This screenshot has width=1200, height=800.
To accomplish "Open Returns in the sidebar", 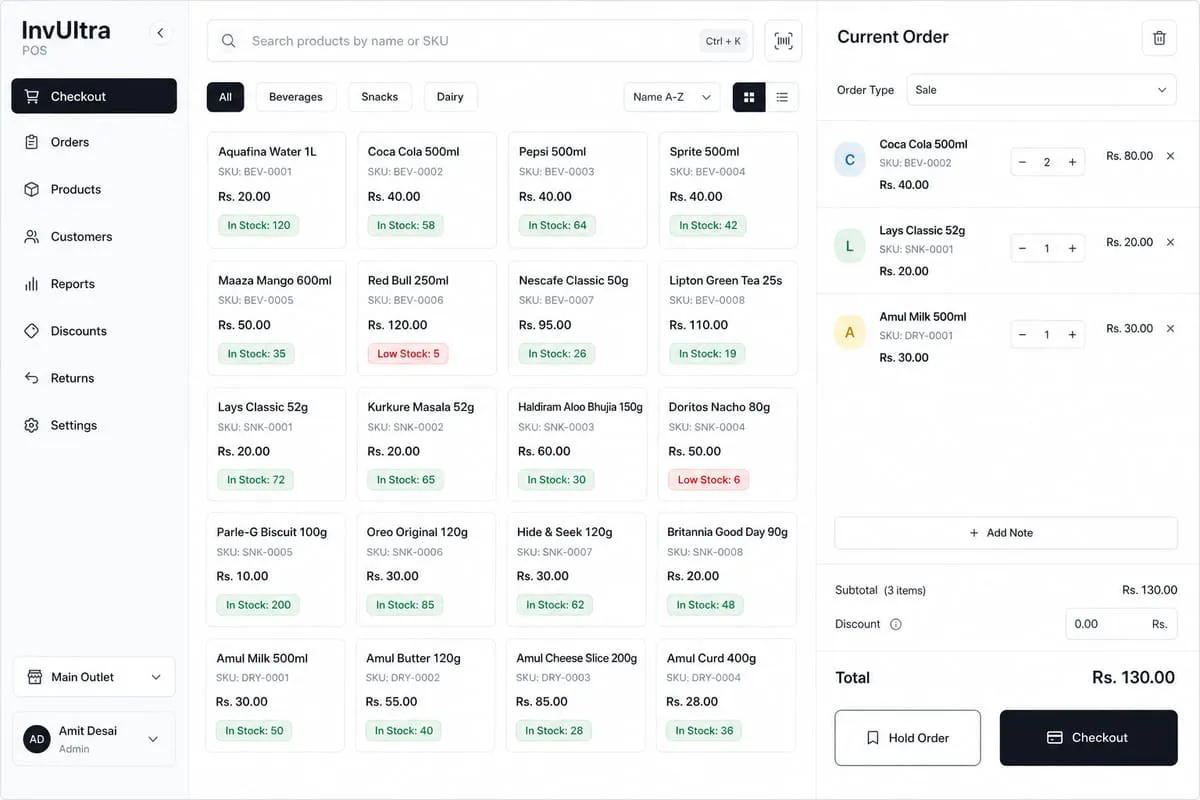I will pos(94,378).
